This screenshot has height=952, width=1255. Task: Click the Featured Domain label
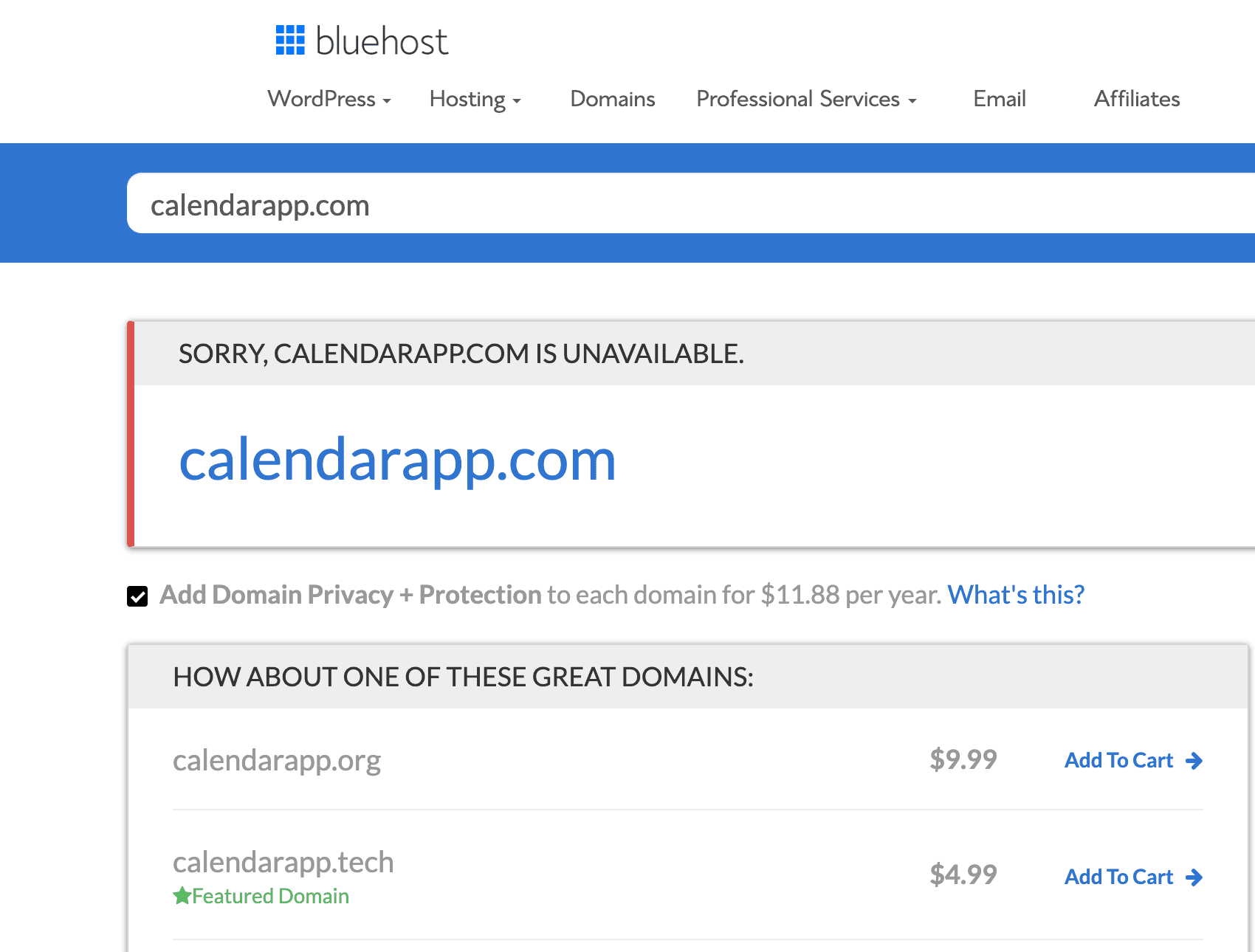pyautogui.click(x=269, y=895)
